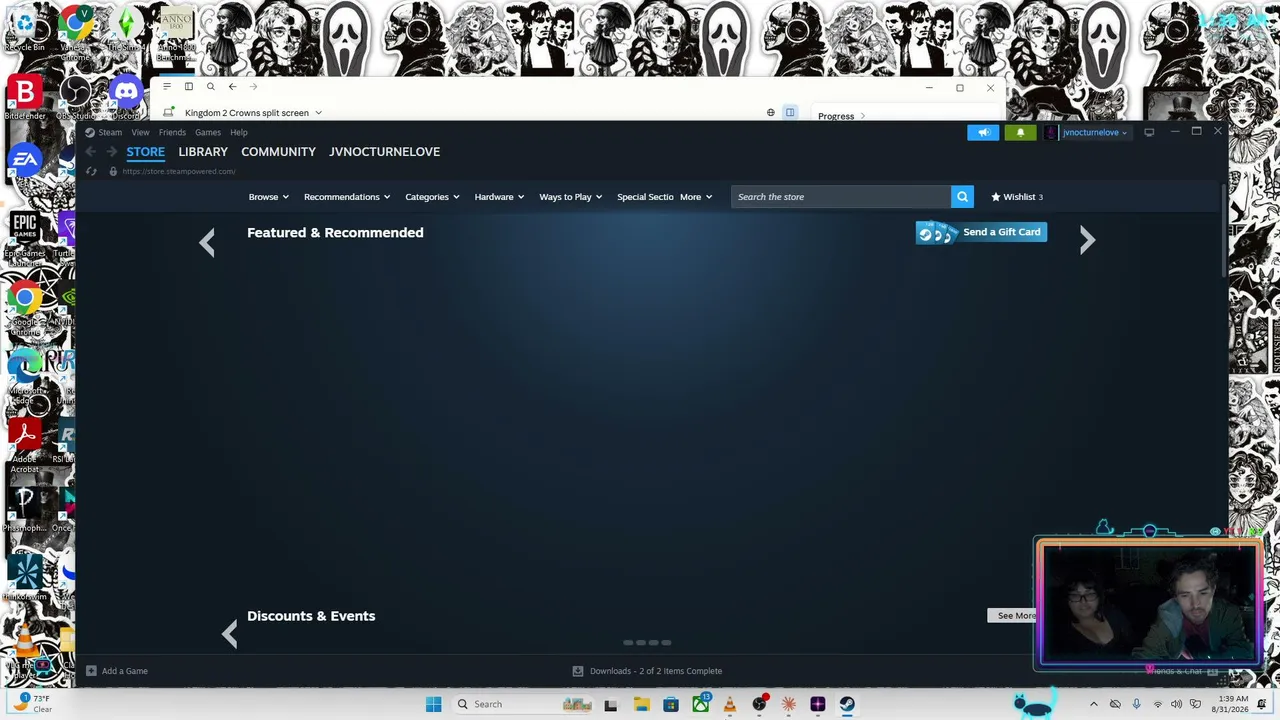The width and height of the screenshot is (1280, 720).
Task: Open Steam notifications bell
Action: click(x=1020, y=132)
